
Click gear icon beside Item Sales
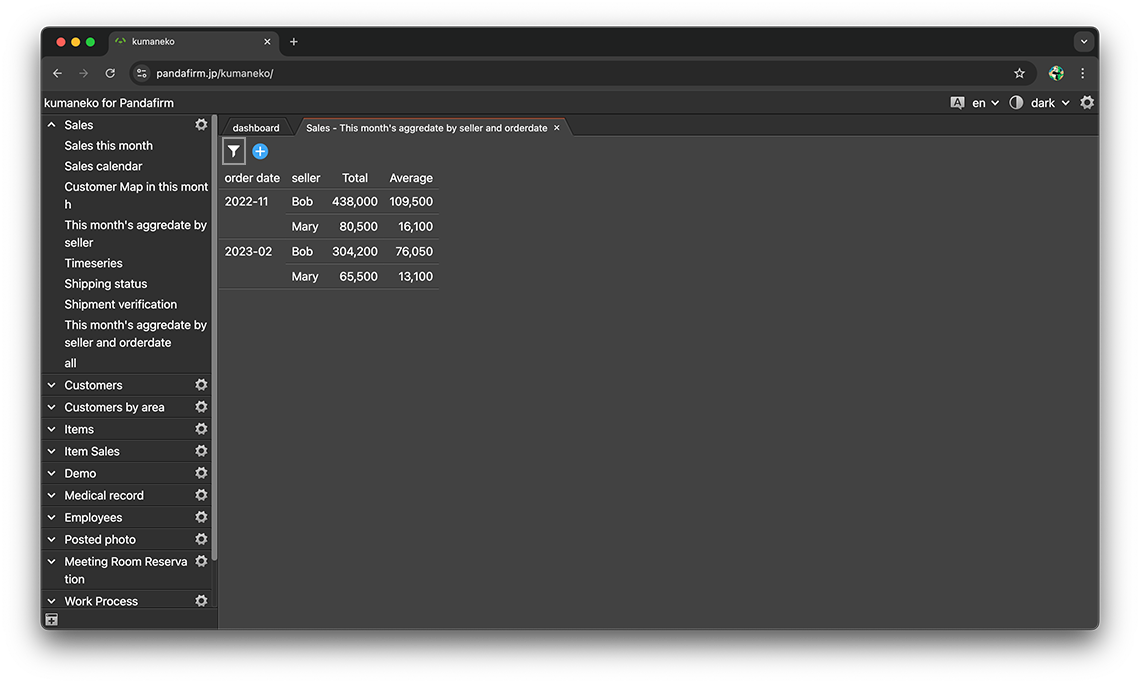pos(201,451)
